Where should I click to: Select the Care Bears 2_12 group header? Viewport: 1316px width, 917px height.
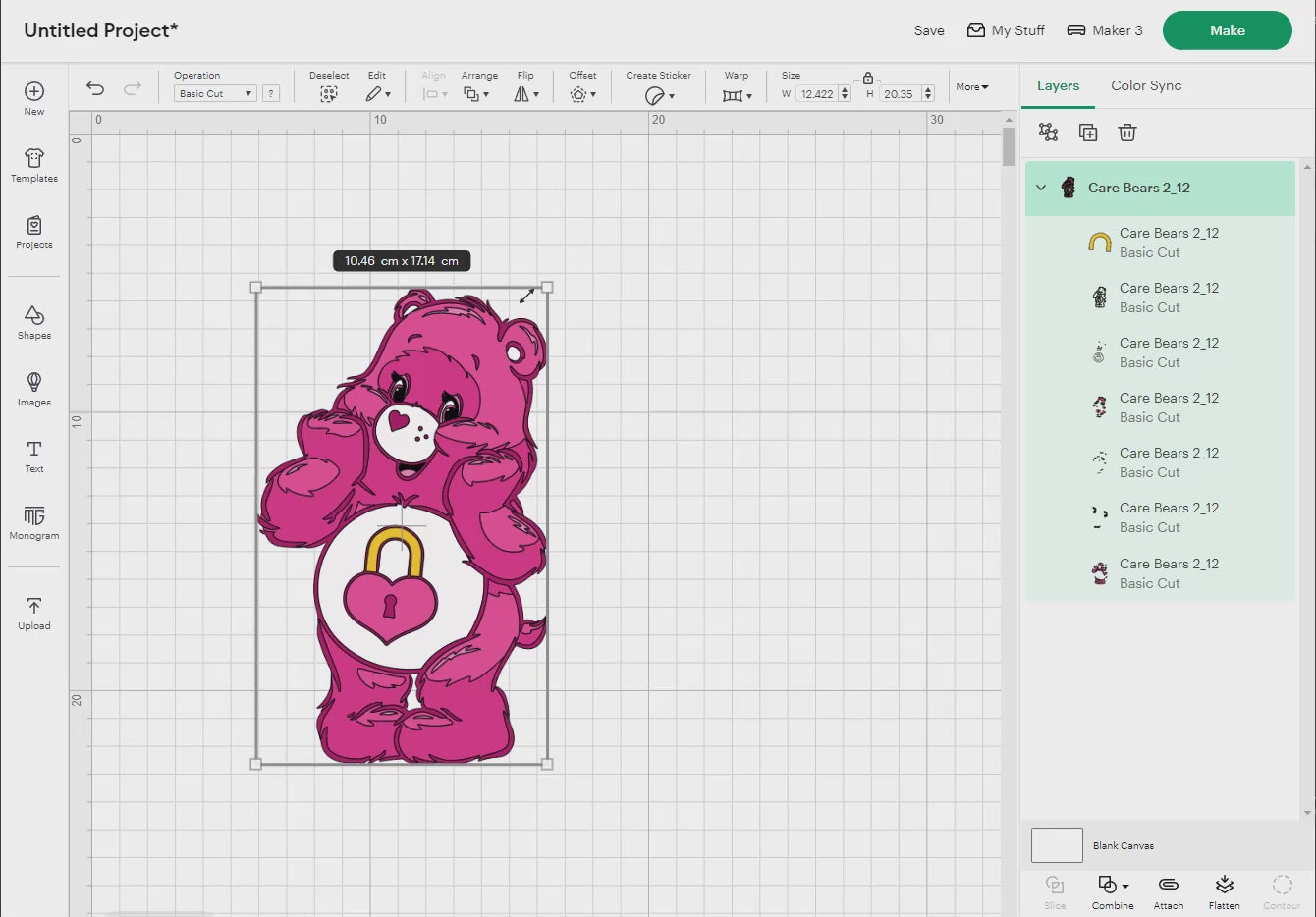coord(1160,188)
